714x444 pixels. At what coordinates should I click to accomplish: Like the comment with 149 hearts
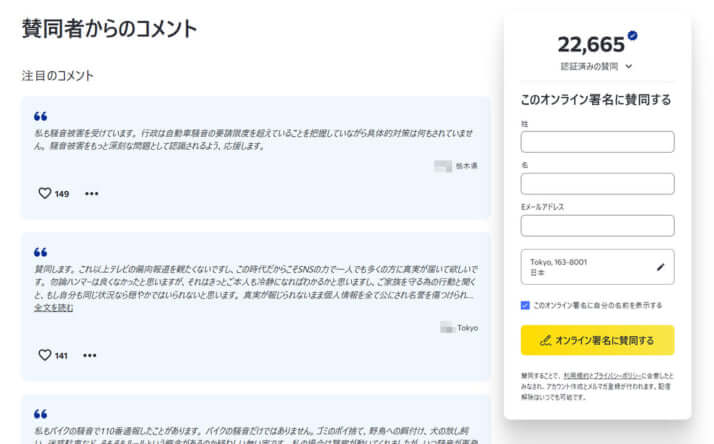pyautogui.click(x=45, y=193)
